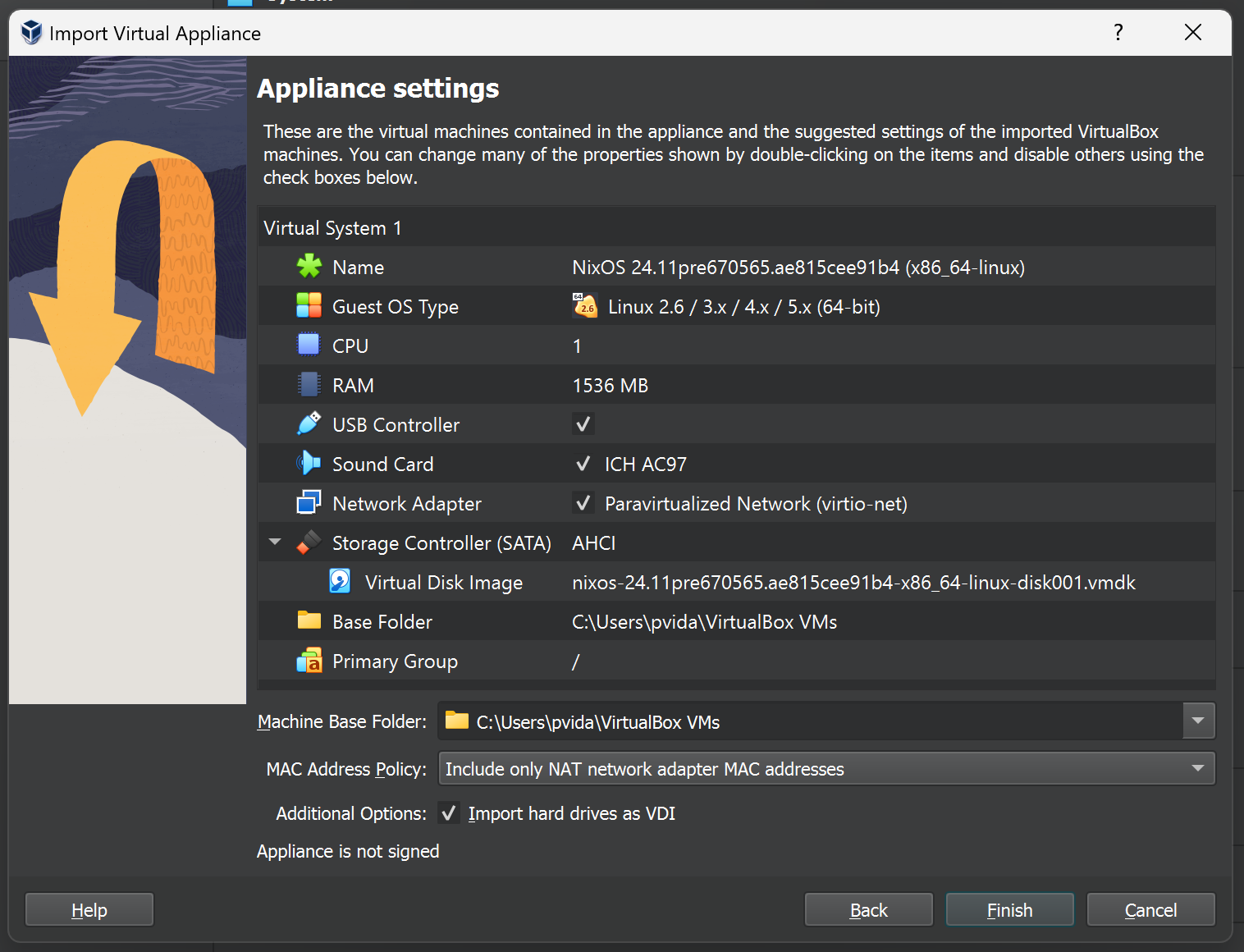The width and height of the screenshot is (1244, 952).
Task: Click the folder icon in Machine Base Folder field
Action: tap(457, 721)
